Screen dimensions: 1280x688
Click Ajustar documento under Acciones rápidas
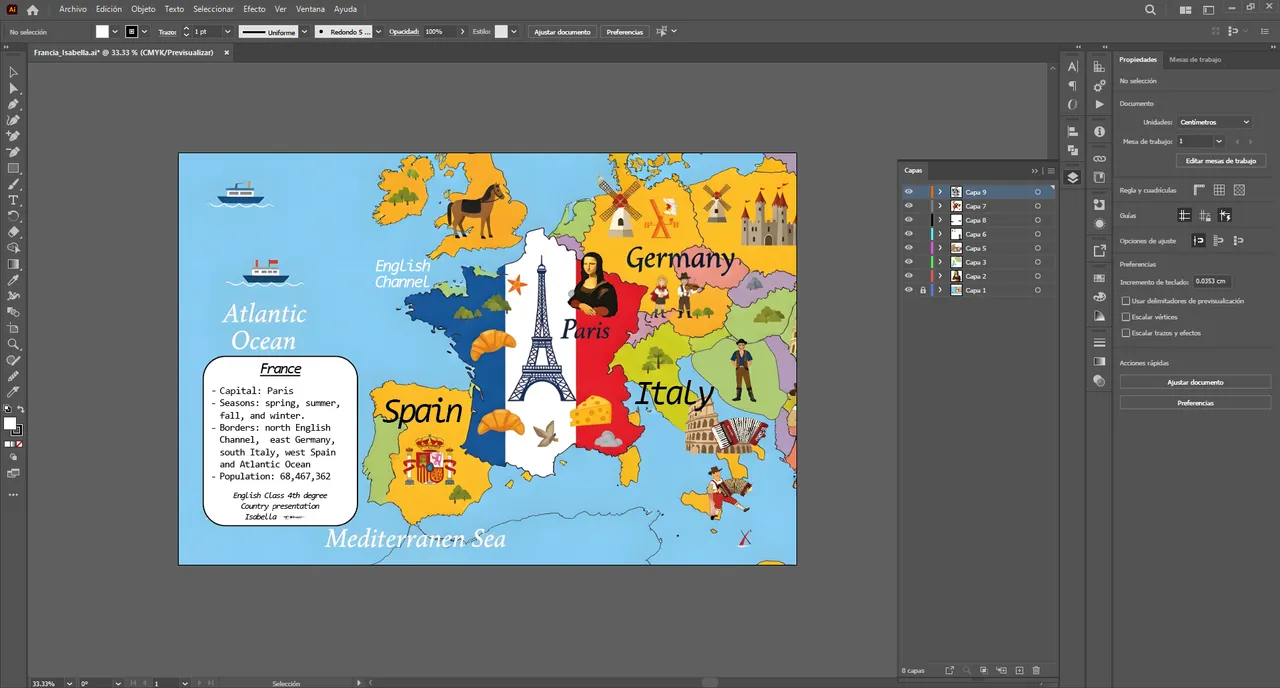tap(1195, 382)
